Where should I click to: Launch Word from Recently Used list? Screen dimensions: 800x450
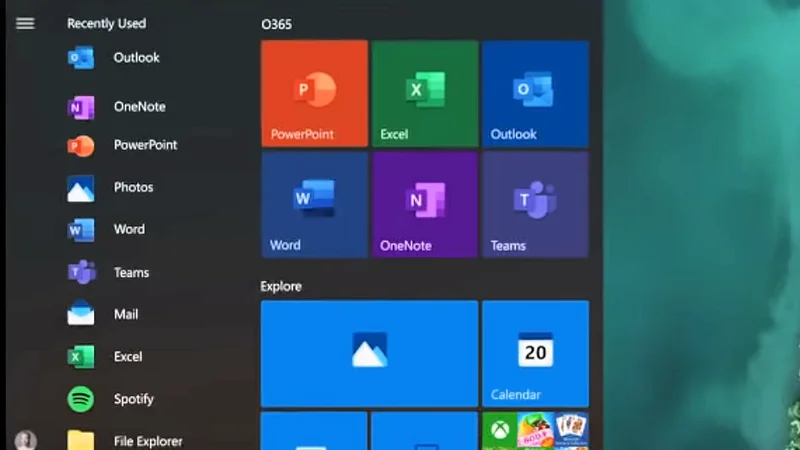[x=106, y=230]
